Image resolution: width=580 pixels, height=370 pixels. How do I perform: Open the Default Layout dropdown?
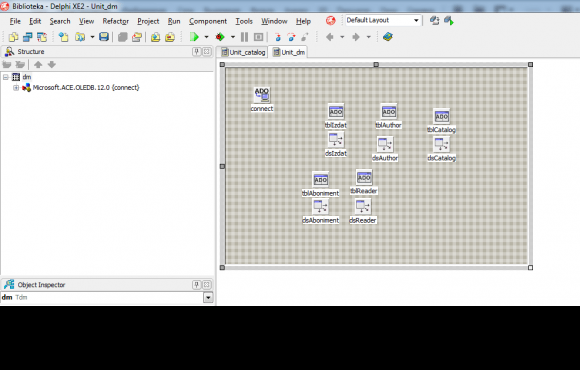click(x=416, y=20)
